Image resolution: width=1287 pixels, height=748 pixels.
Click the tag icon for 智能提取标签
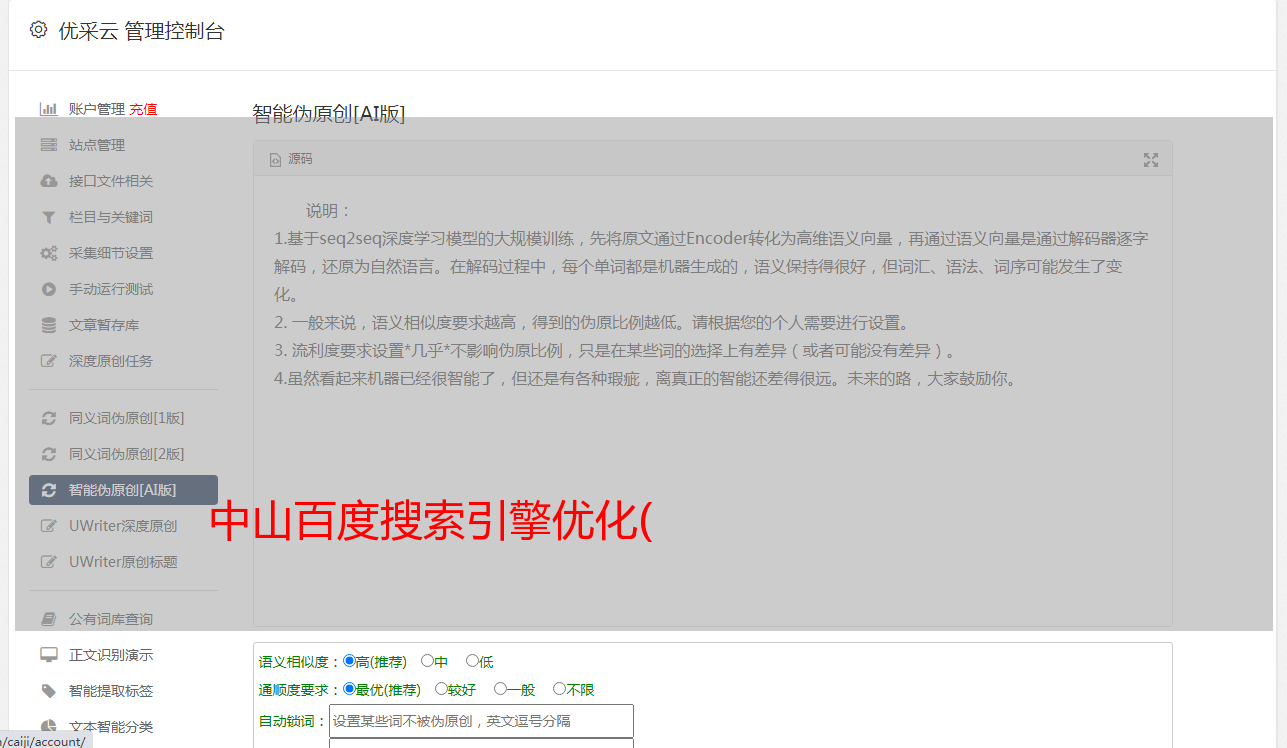click(x=48, y=691)
